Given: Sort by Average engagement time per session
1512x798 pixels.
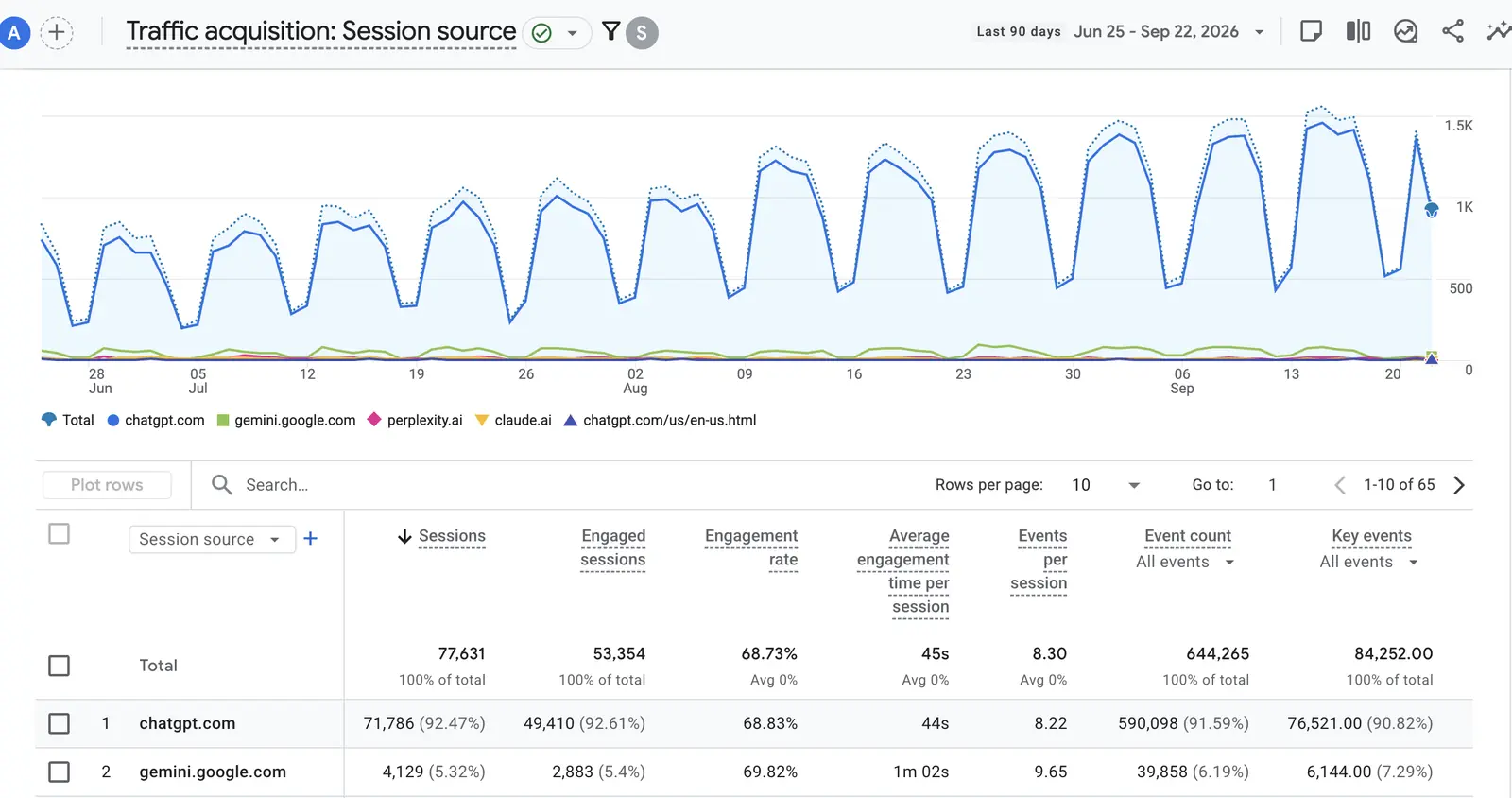Looking at the screenshot, I should pos(903,571).
